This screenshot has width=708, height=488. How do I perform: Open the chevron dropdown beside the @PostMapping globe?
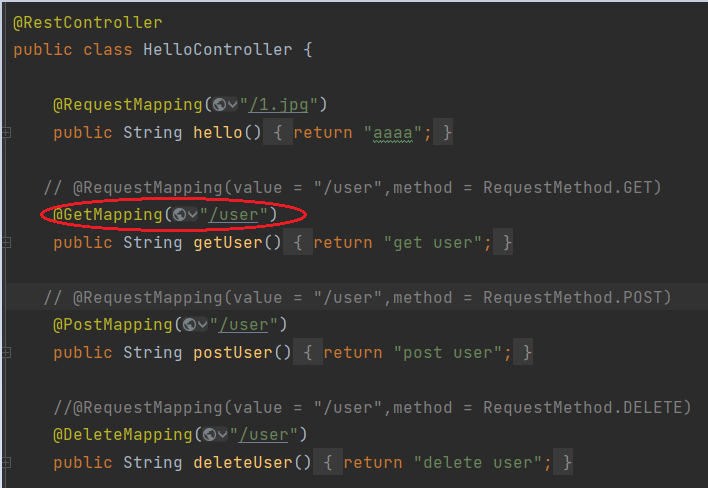tap(203, 325)
